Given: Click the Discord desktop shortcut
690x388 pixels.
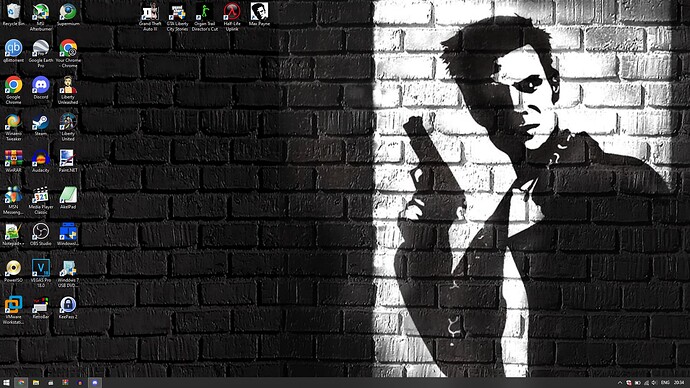Looking at the screenshot, I should click(x=40, y=88).
